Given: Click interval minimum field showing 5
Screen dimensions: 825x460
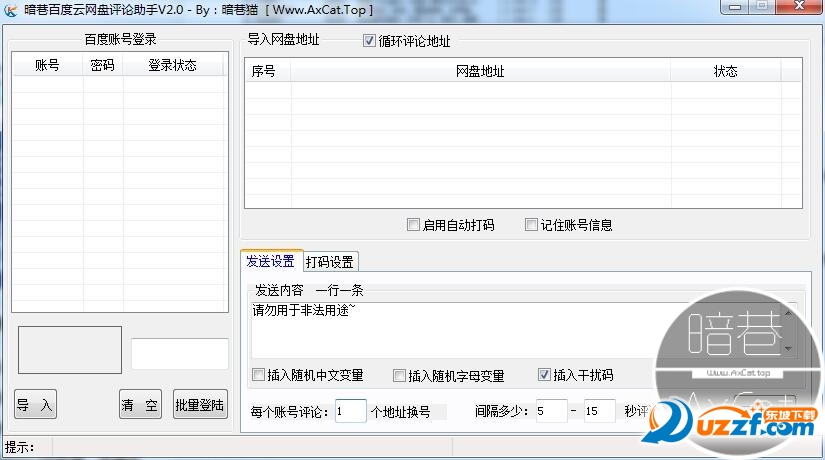Looking at the screenshot, I should [x=551, y=411].
